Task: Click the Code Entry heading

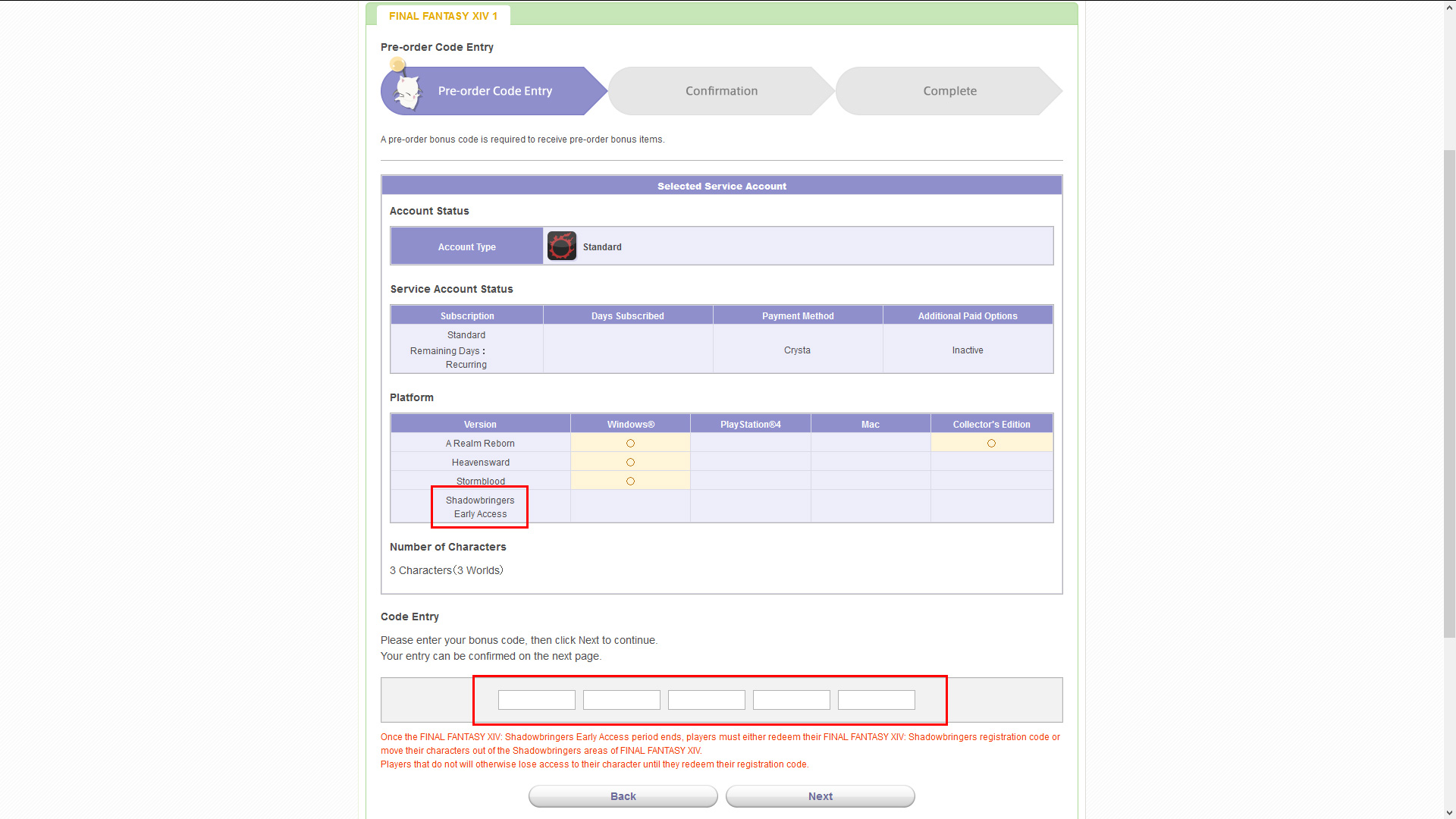Action: pyautogui.click(x=409, y=617)
